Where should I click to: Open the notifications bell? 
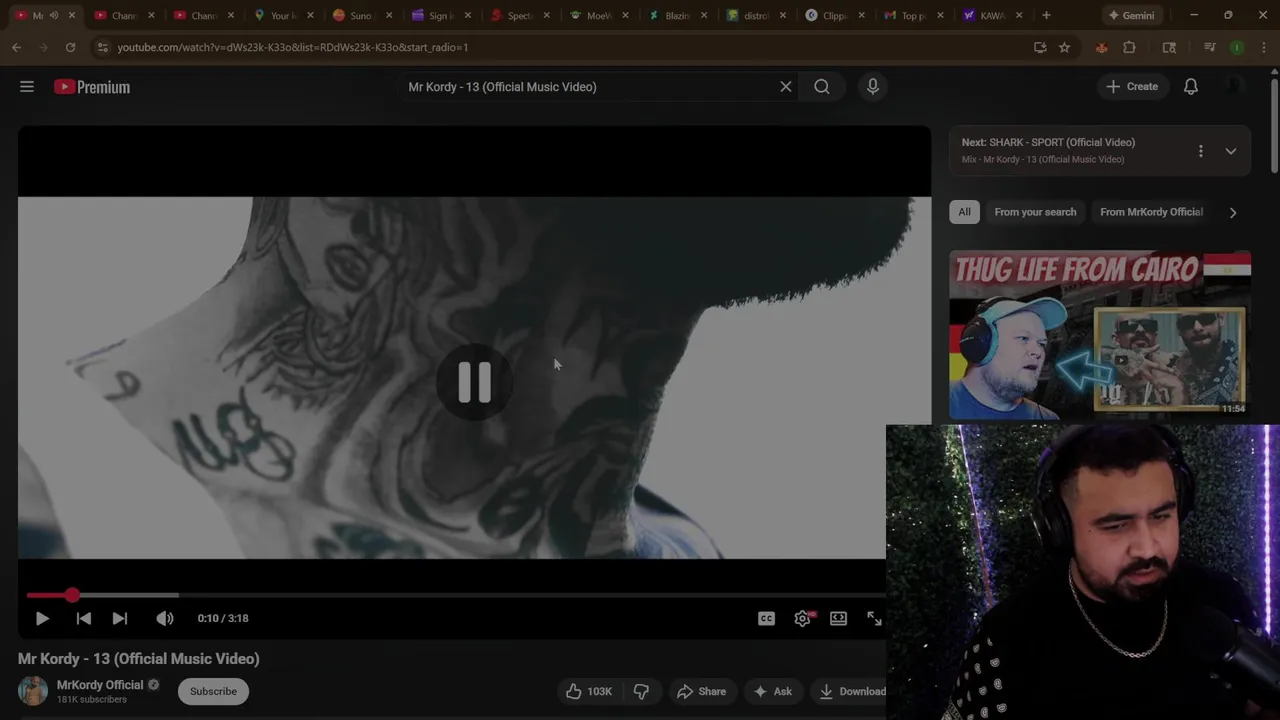(x=1191, y=87)
